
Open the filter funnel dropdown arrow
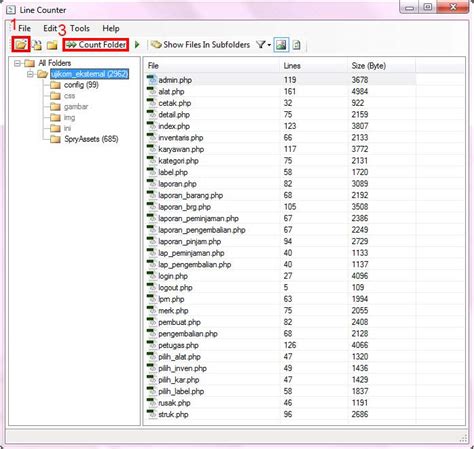click(x=269, y=45)
